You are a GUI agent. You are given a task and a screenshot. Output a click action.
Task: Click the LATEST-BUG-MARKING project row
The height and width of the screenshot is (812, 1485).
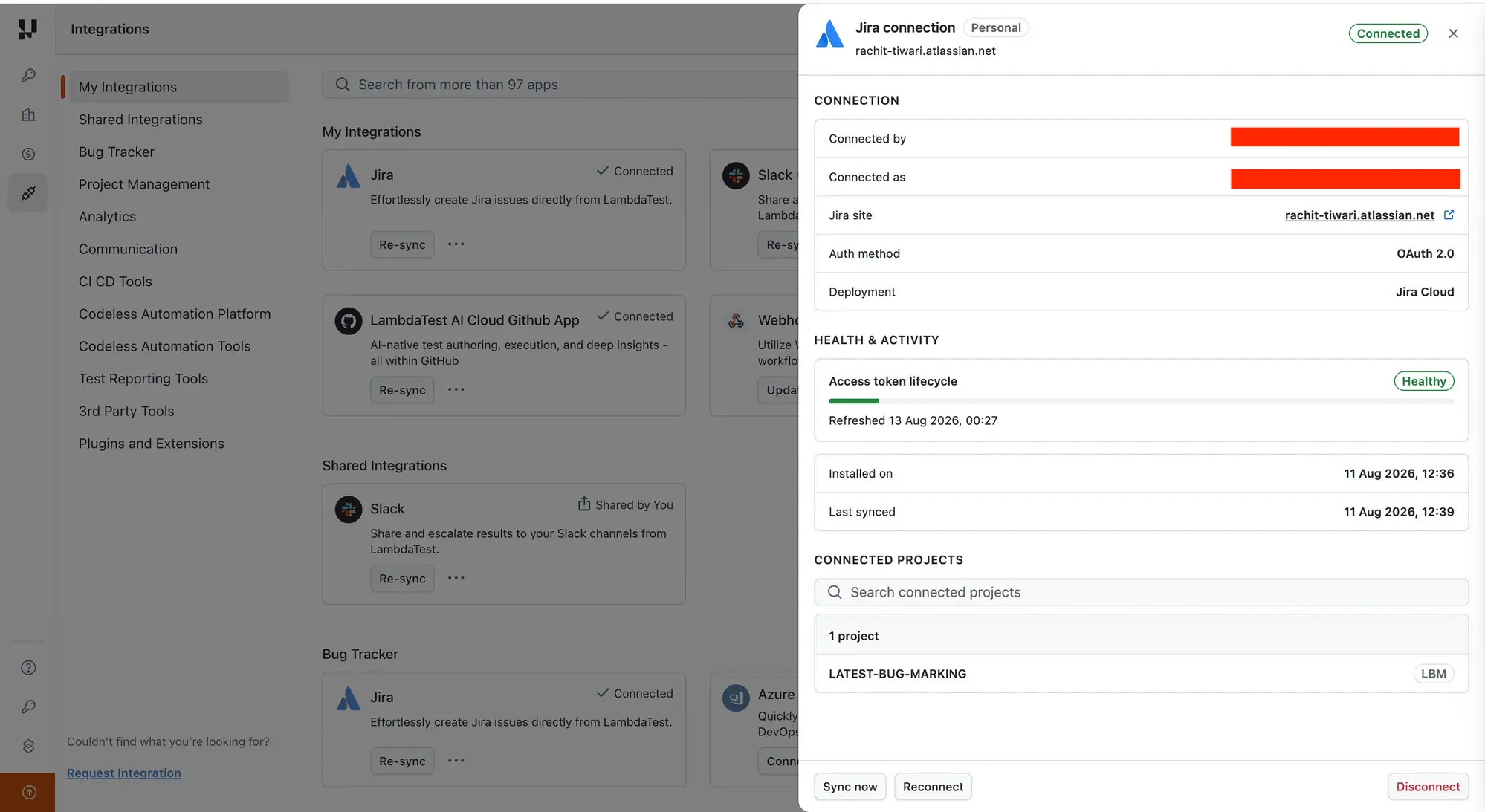[1141, 674]
